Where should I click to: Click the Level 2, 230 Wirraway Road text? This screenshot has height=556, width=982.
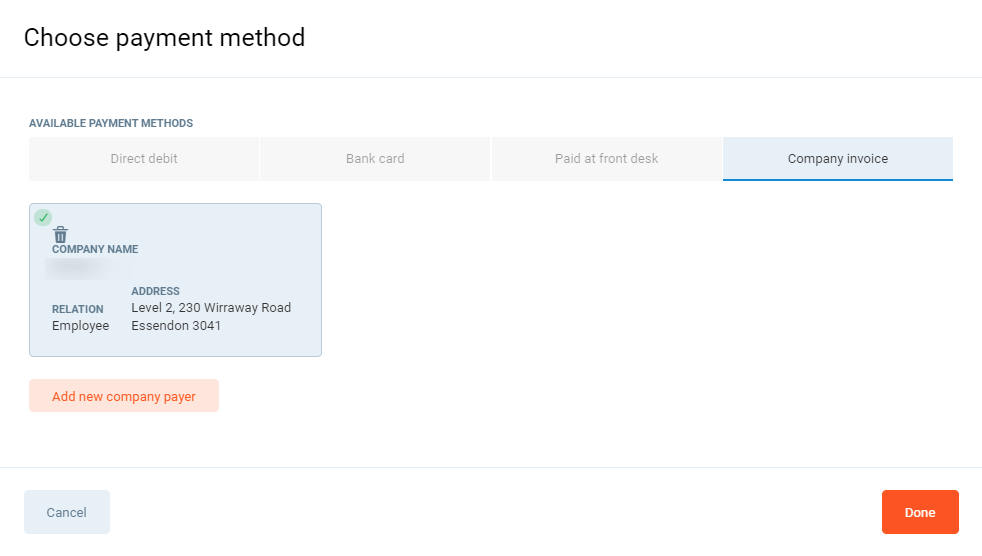[211, 308]
